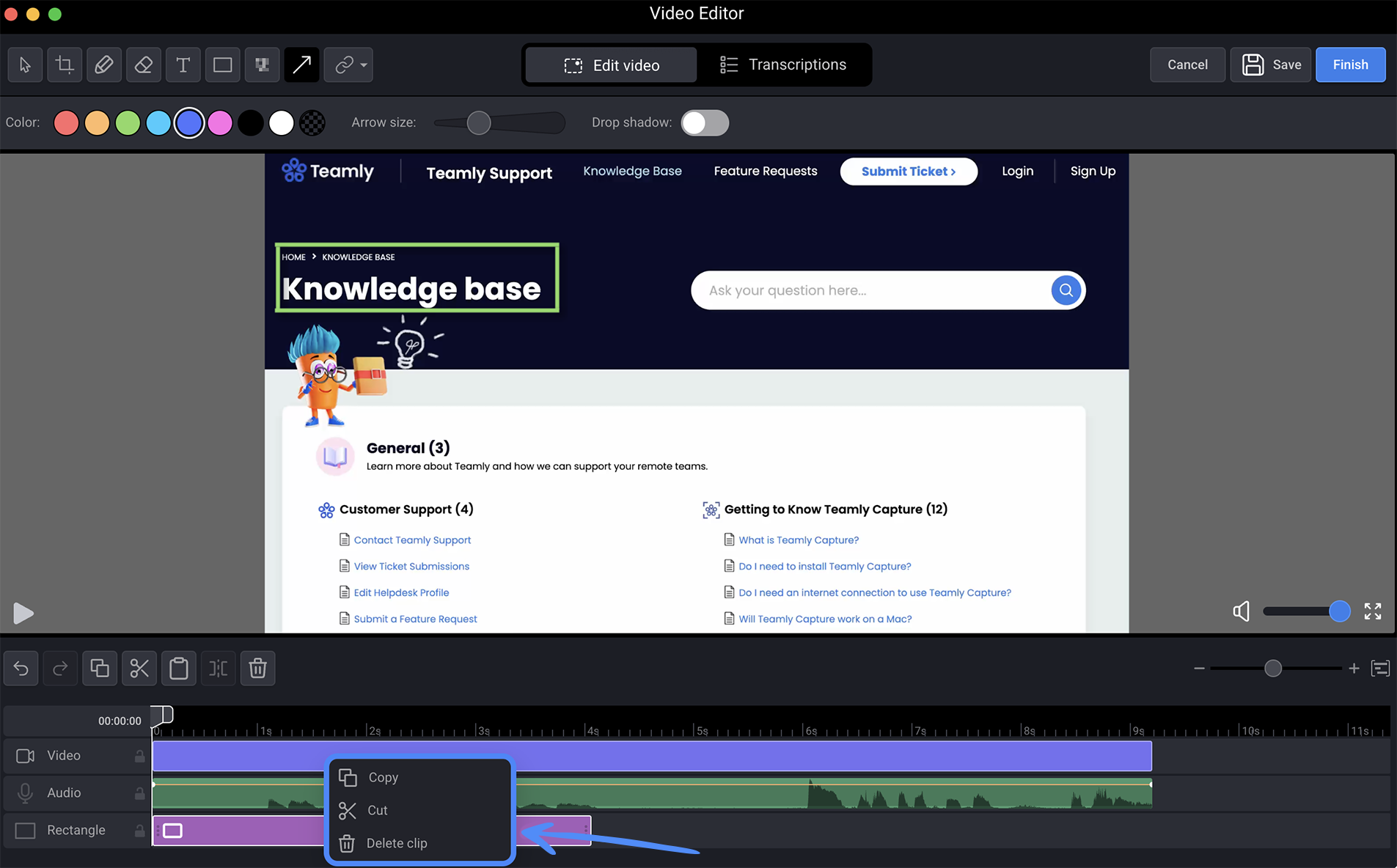The height and width of the screenshot is (868, 1397).
Task: Click the Video track camera icon
Action: pyautogui.click(x=26, y=756)
